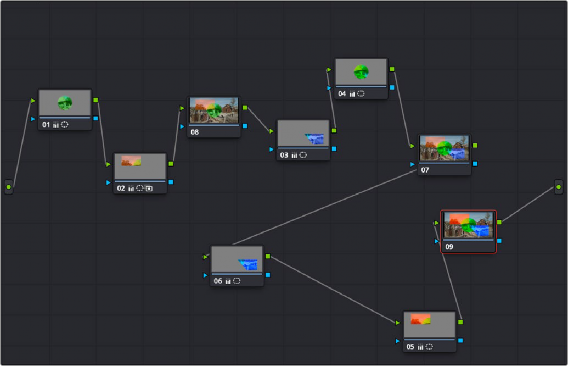Screen dimensions: 568x366
Task: Click node 01 green RGB output square
Action: coord(96,100)
